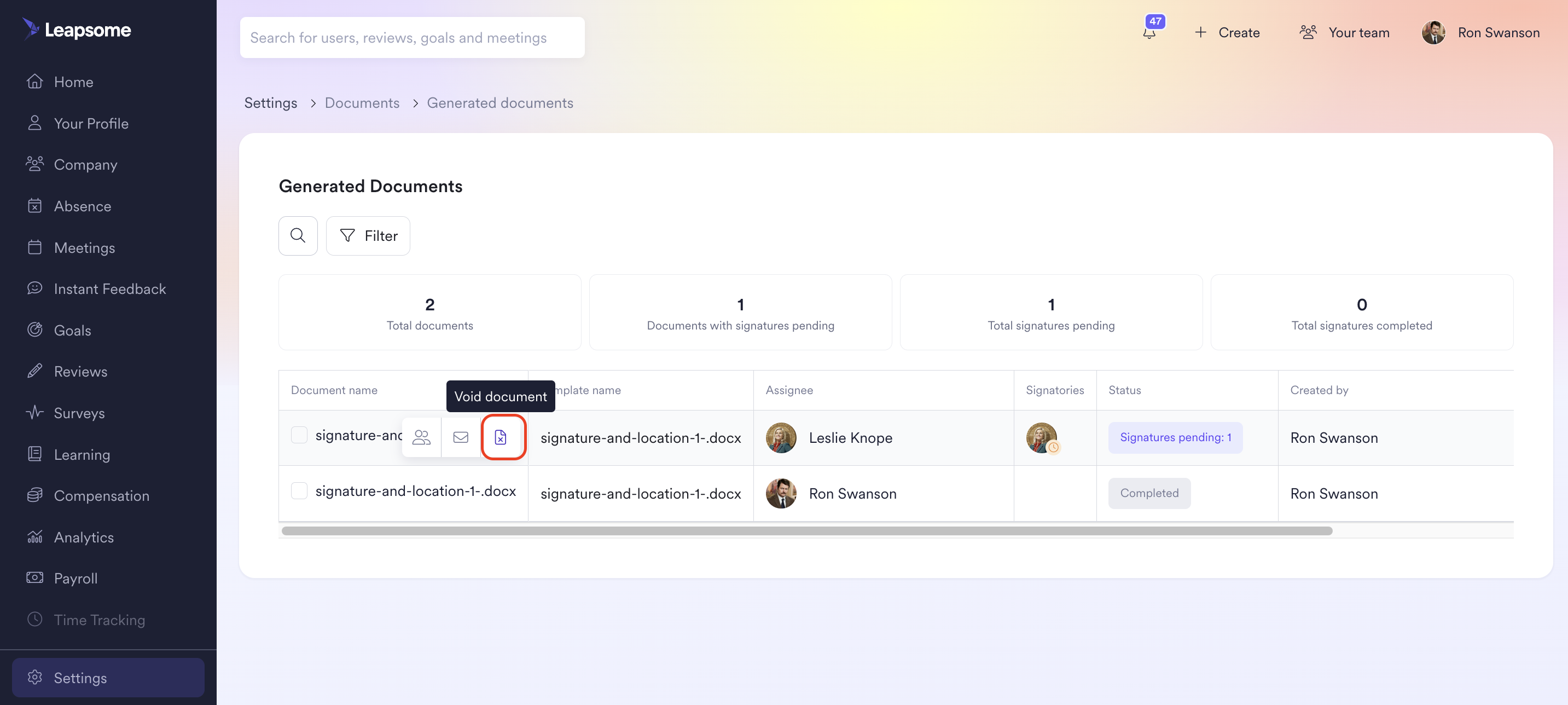The width and height of the screenshot is (1568, 705).
Task: Select the second document row checkbox
Action: (x=299, y=490)
